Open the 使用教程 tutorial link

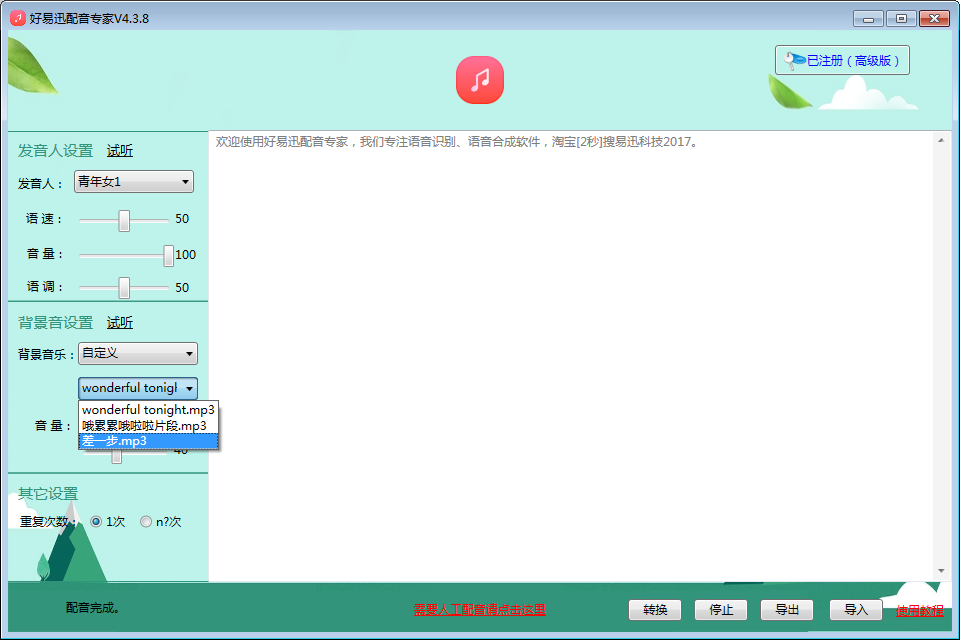(919, 610)
